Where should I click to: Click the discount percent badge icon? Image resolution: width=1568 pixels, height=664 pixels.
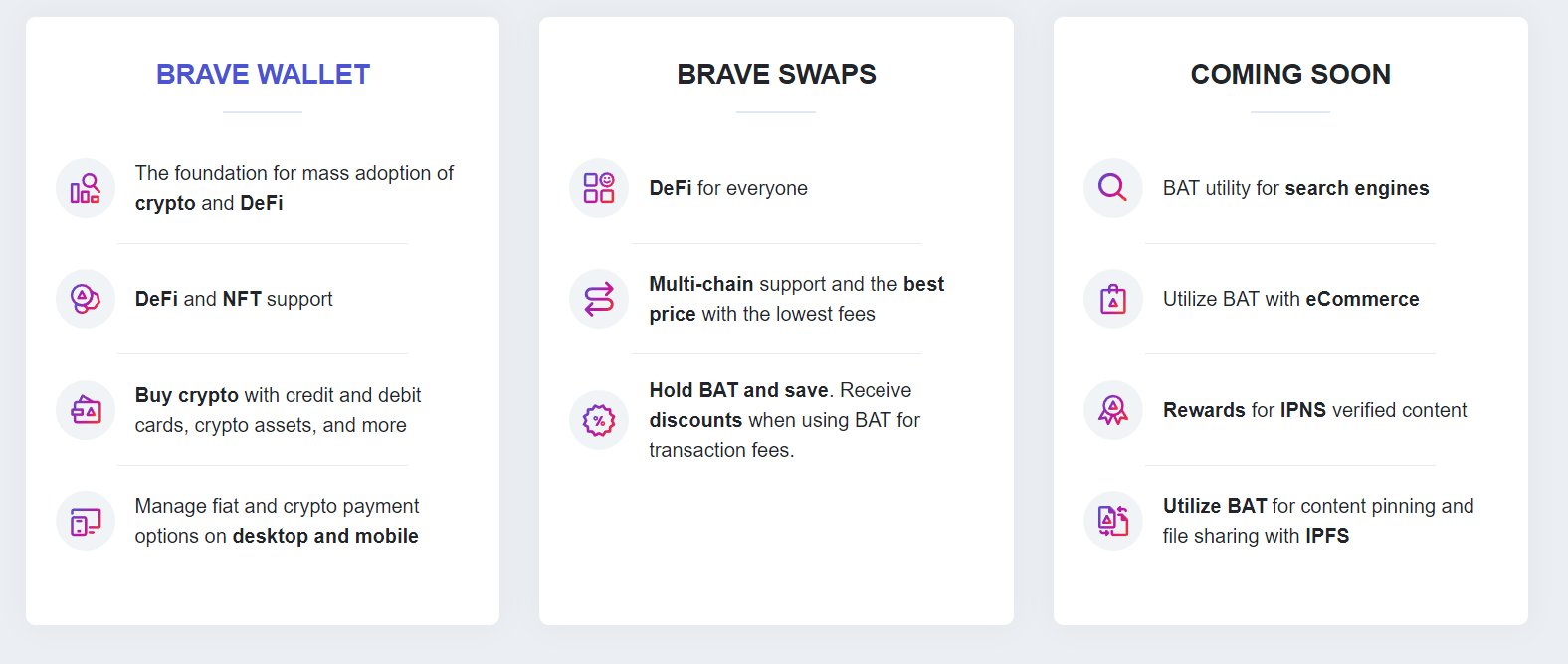pos(599,420)
